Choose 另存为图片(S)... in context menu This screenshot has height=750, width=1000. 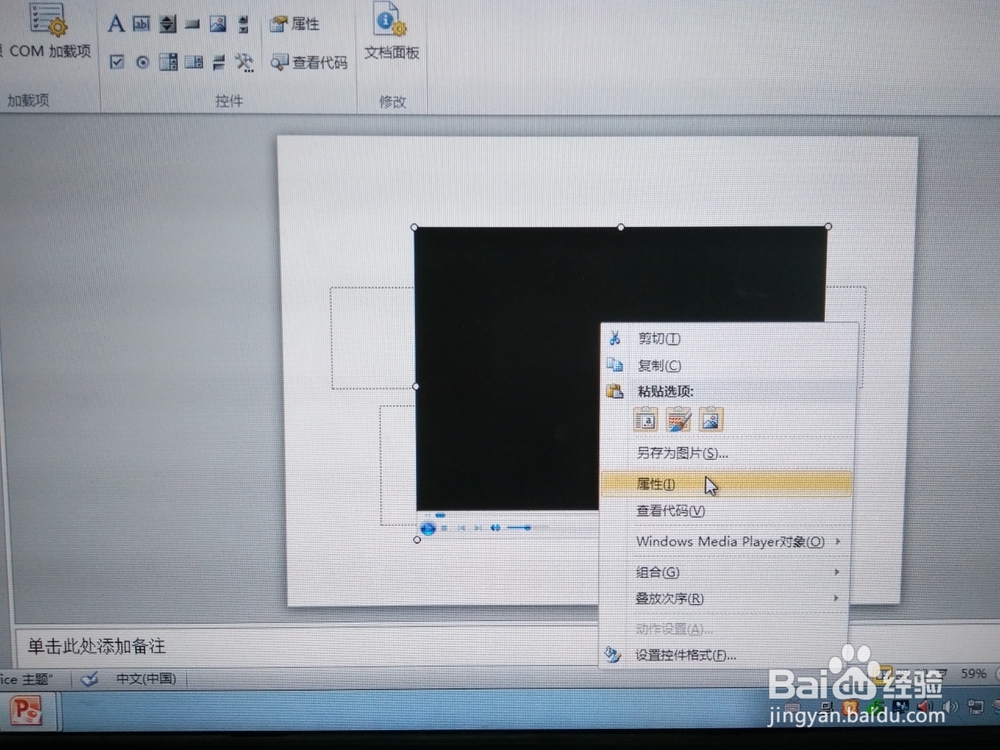(x=728, y=453)
